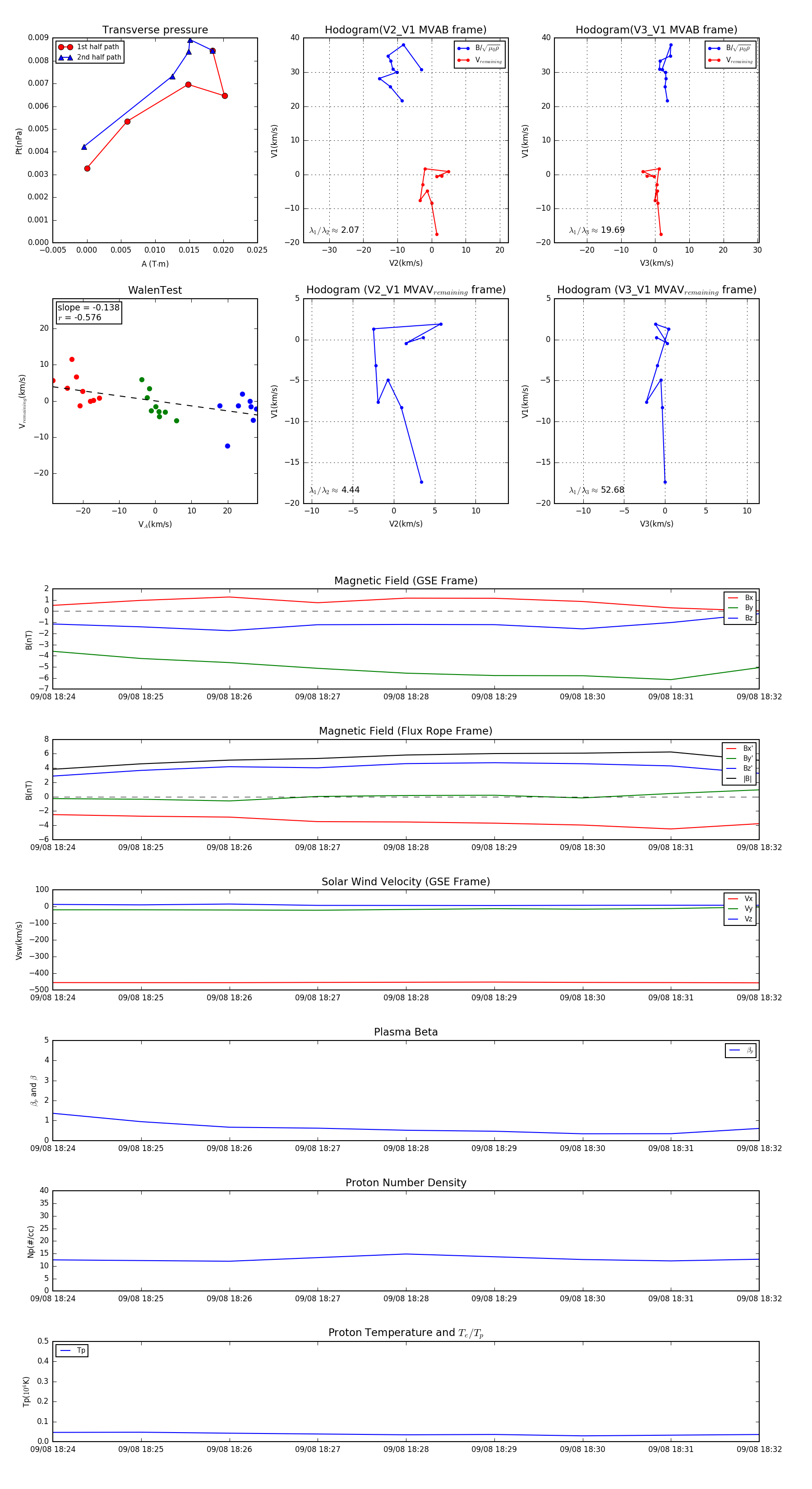Click 'Bx' in the GSE magnetic field legend
The image size is (812, 1489).
tap(740, 598)
